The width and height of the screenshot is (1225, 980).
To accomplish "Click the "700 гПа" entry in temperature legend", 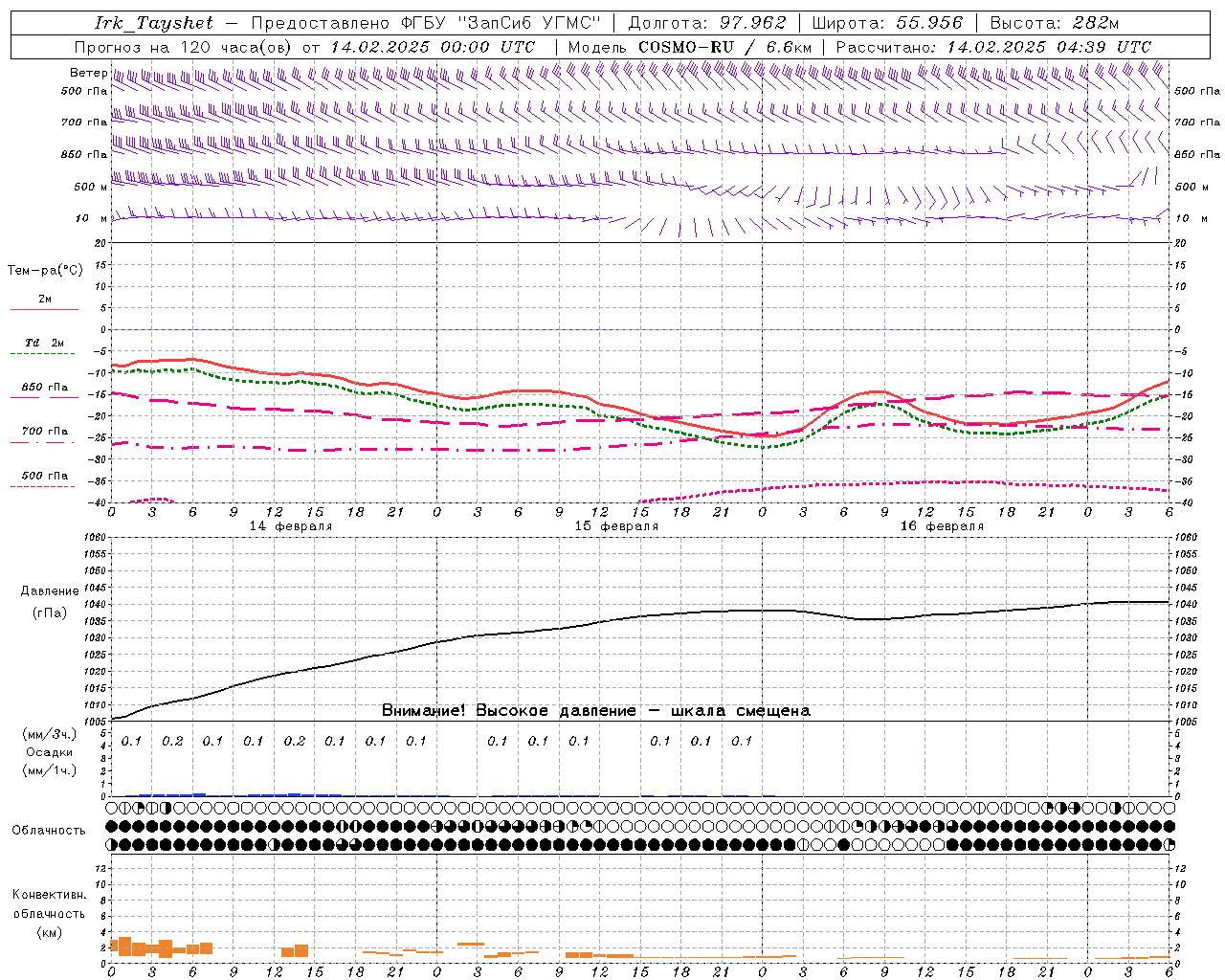I will 44,432.
